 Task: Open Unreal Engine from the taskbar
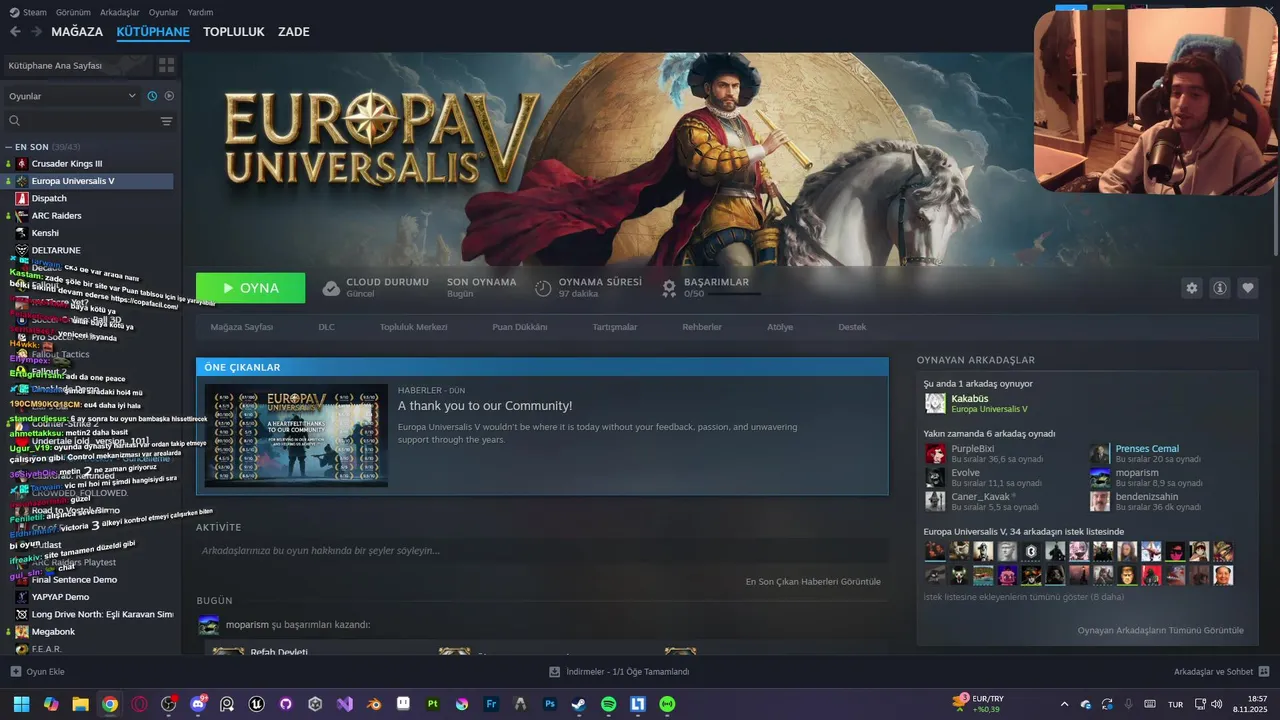[x=257, y=704]
